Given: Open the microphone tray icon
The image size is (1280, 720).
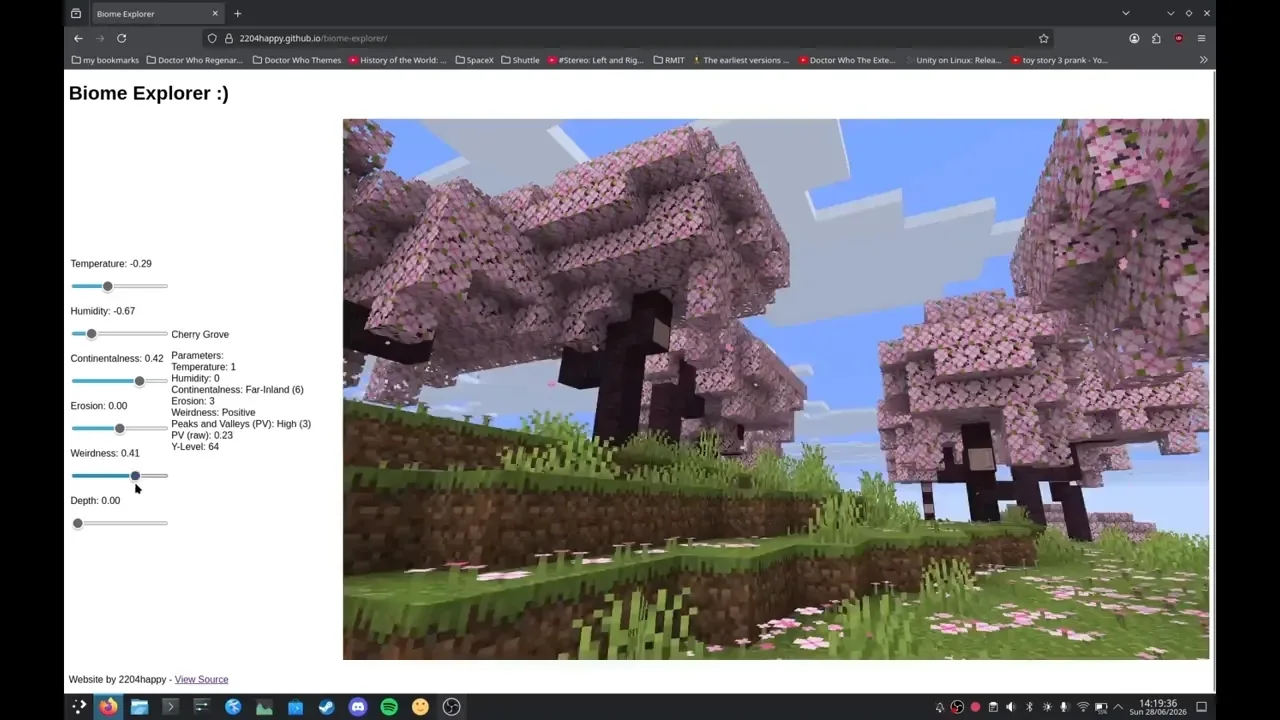Looking at the screenshot, I should click(x=1065, y=707).
